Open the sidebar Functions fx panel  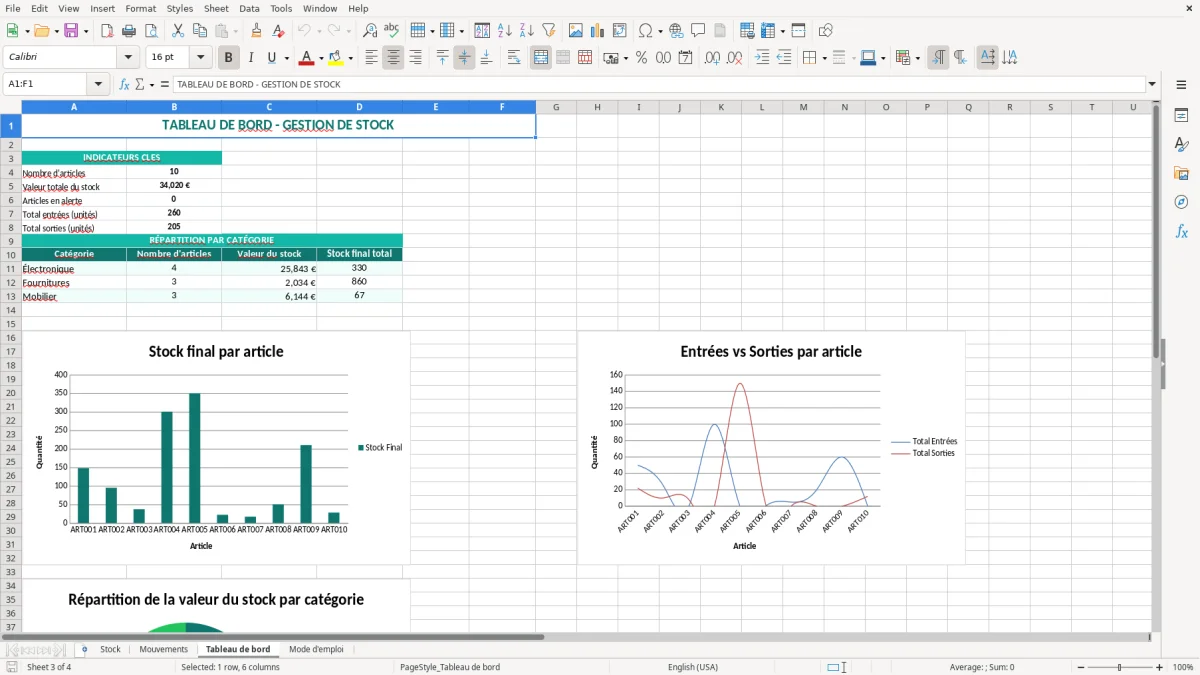tap(1181, 232)
